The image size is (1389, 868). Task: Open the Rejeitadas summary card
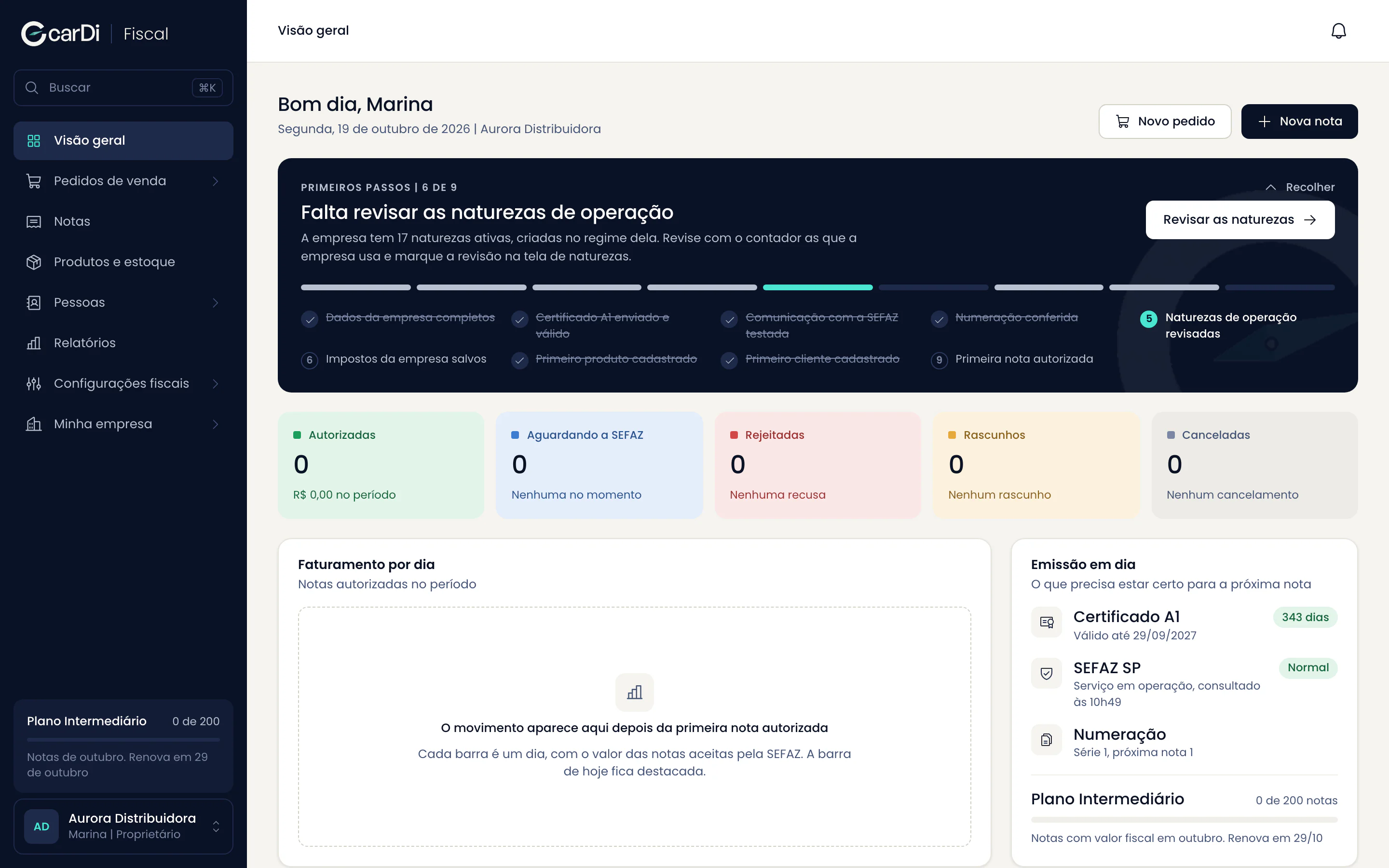point(817,465)
